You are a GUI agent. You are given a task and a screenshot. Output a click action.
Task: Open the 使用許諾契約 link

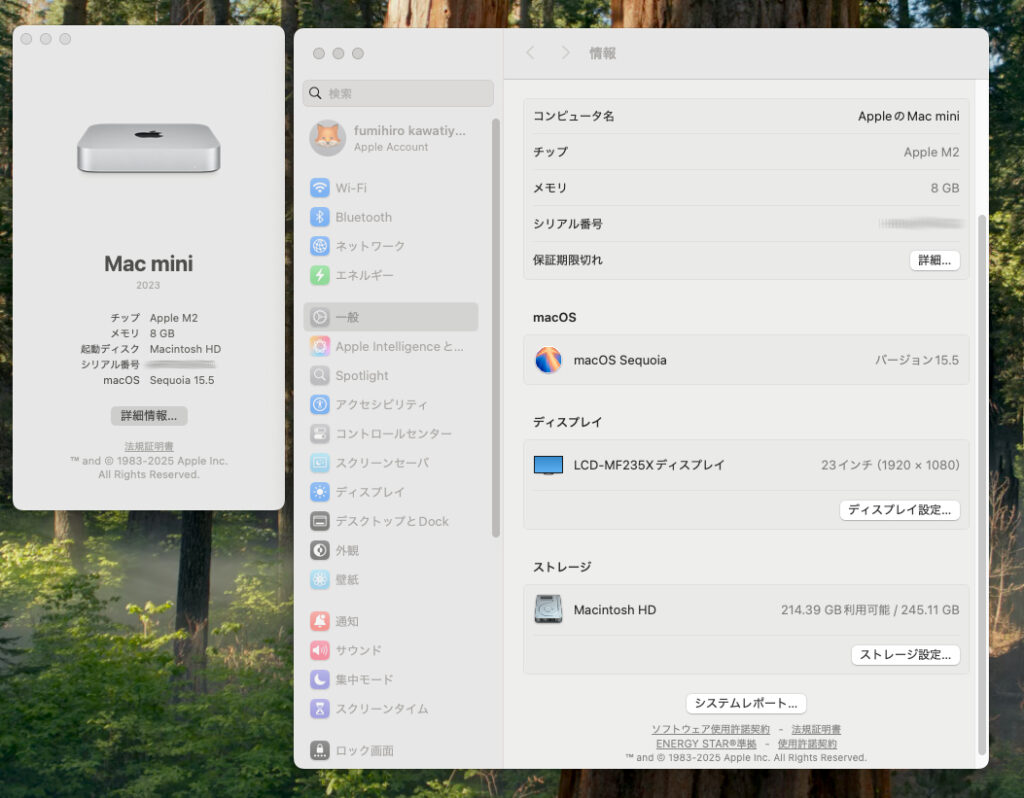tap(807, 744)
